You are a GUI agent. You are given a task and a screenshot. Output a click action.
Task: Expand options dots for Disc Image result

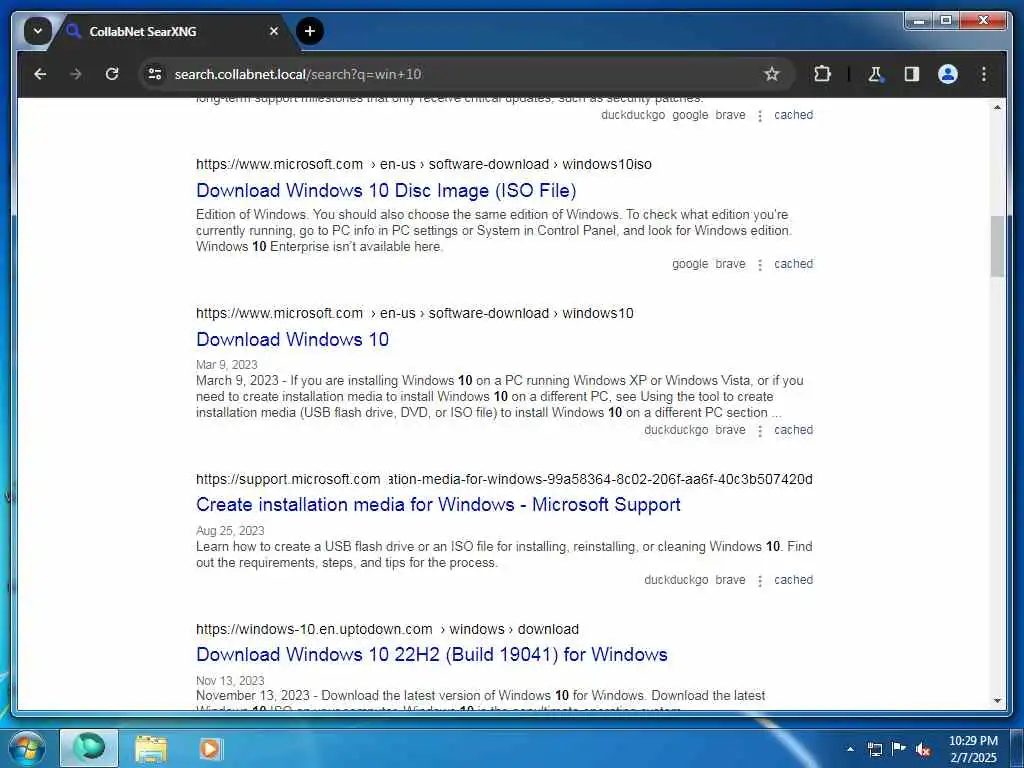pyautogui.click(x=760, y=264)
